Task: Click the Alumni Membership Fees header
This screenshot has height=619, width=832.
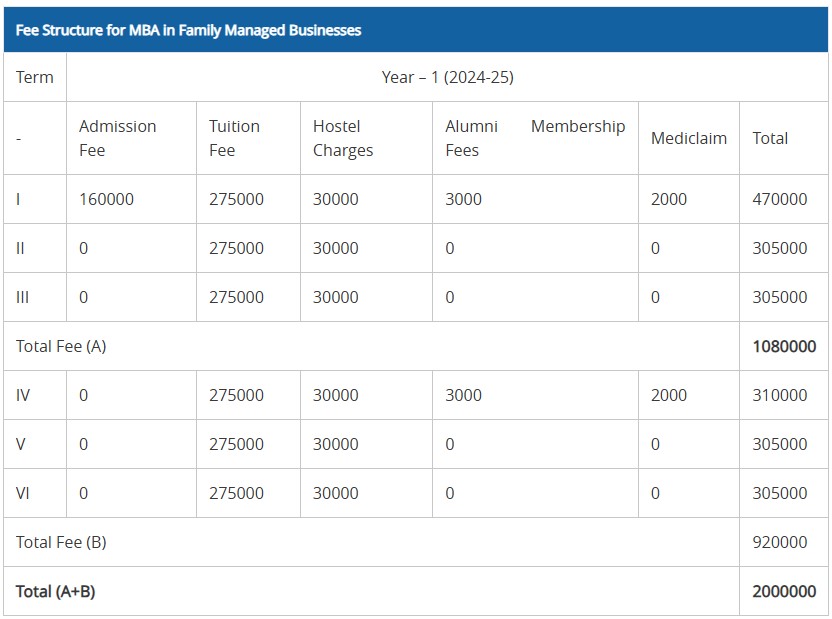Action: point(535,138)
